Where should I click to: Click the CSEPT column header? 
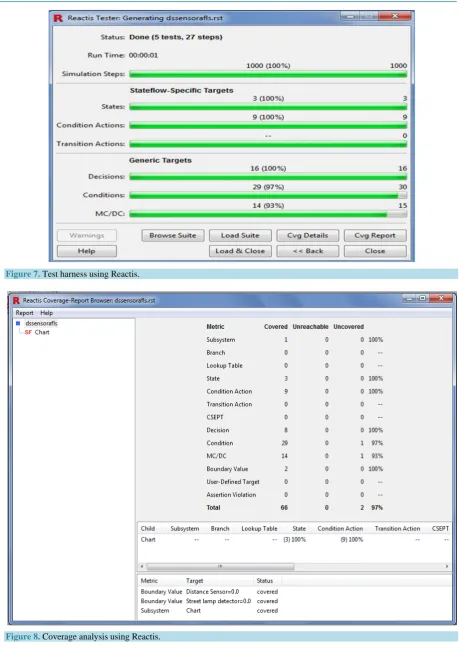[440, 529]
